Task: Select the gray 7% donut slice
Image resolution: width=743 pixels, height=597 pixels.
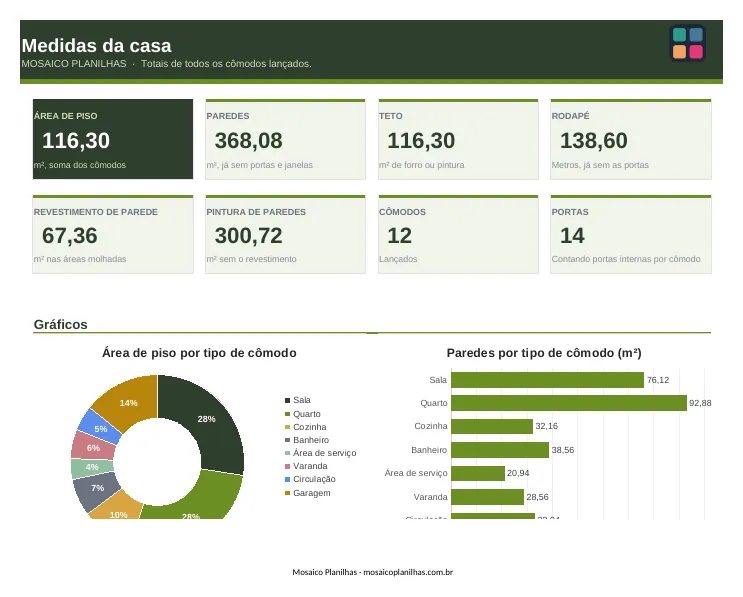Action: [97, 490]
